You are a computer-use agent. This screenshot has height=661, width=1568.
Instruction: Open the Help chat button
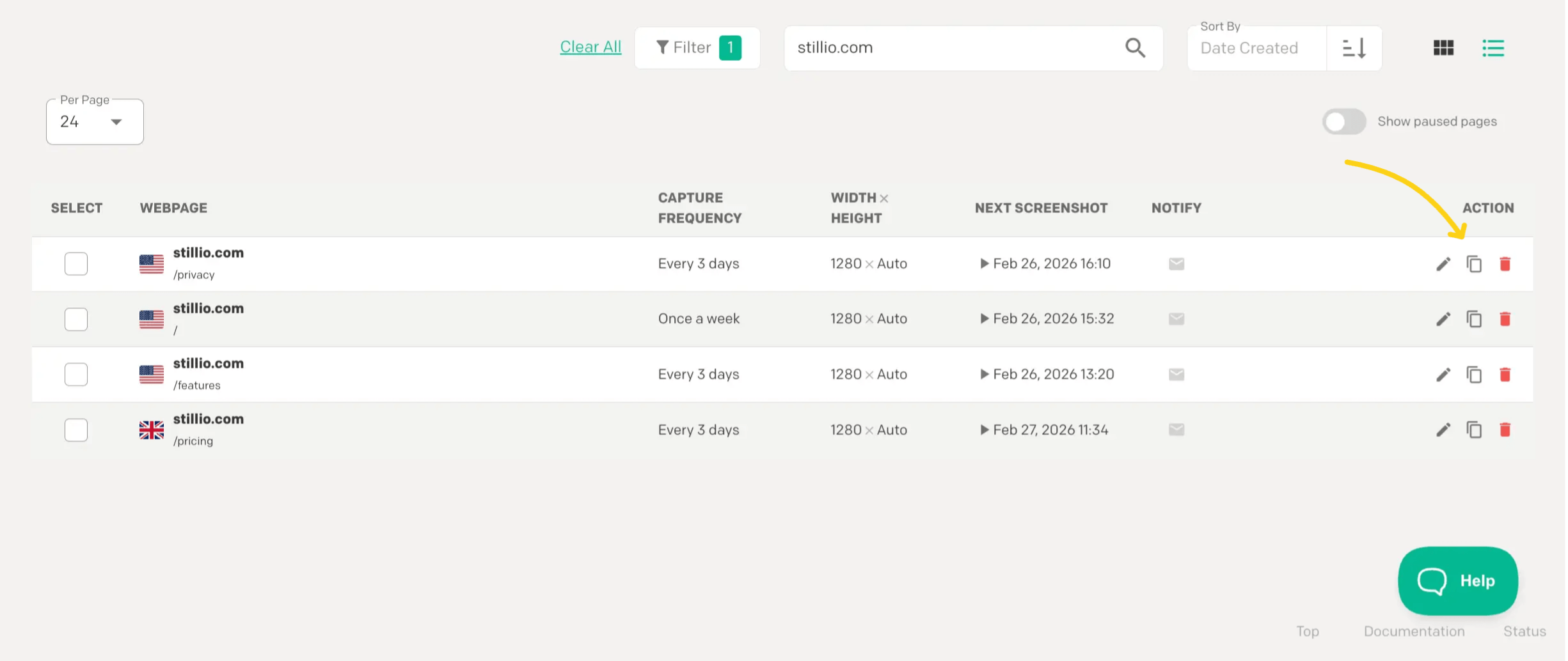(x=1457, y=580)
